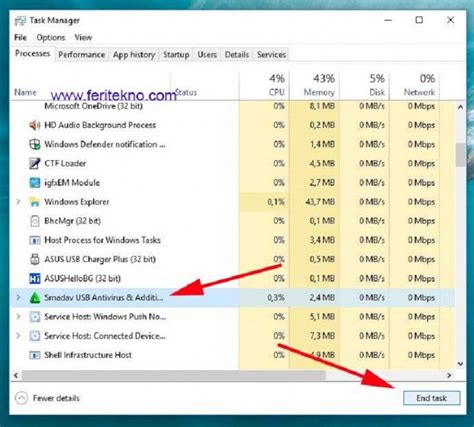
Task: Click the 7,3 MB memory value
Action: coord(322,336)
